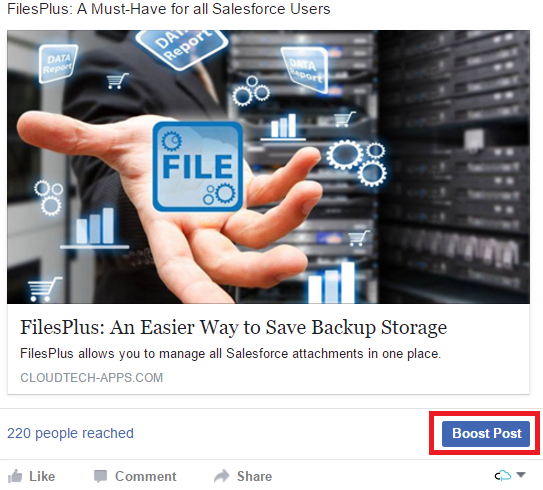Expand the dropdown arrow beside the cloud icon

point(521,474)
